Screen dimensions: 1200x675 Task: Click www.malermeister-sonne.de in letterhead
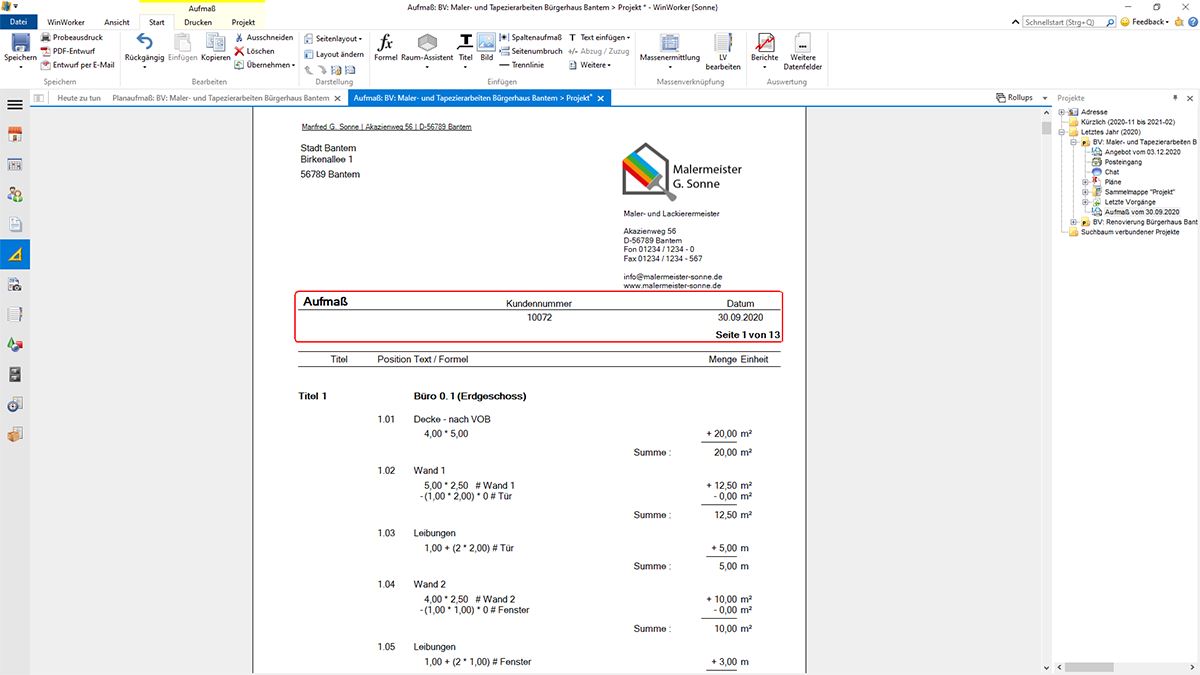(673, 285)
